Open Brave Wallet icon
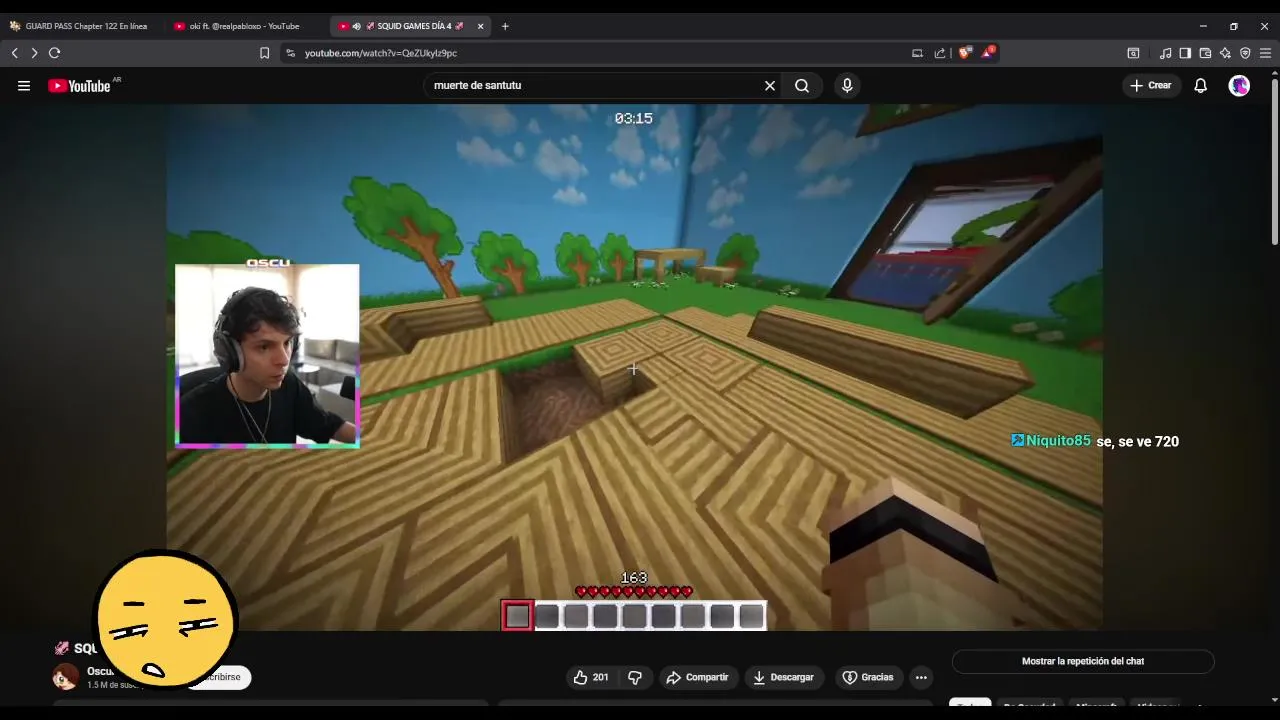This screenshot has height=720, width=1280. [1205, 53]
